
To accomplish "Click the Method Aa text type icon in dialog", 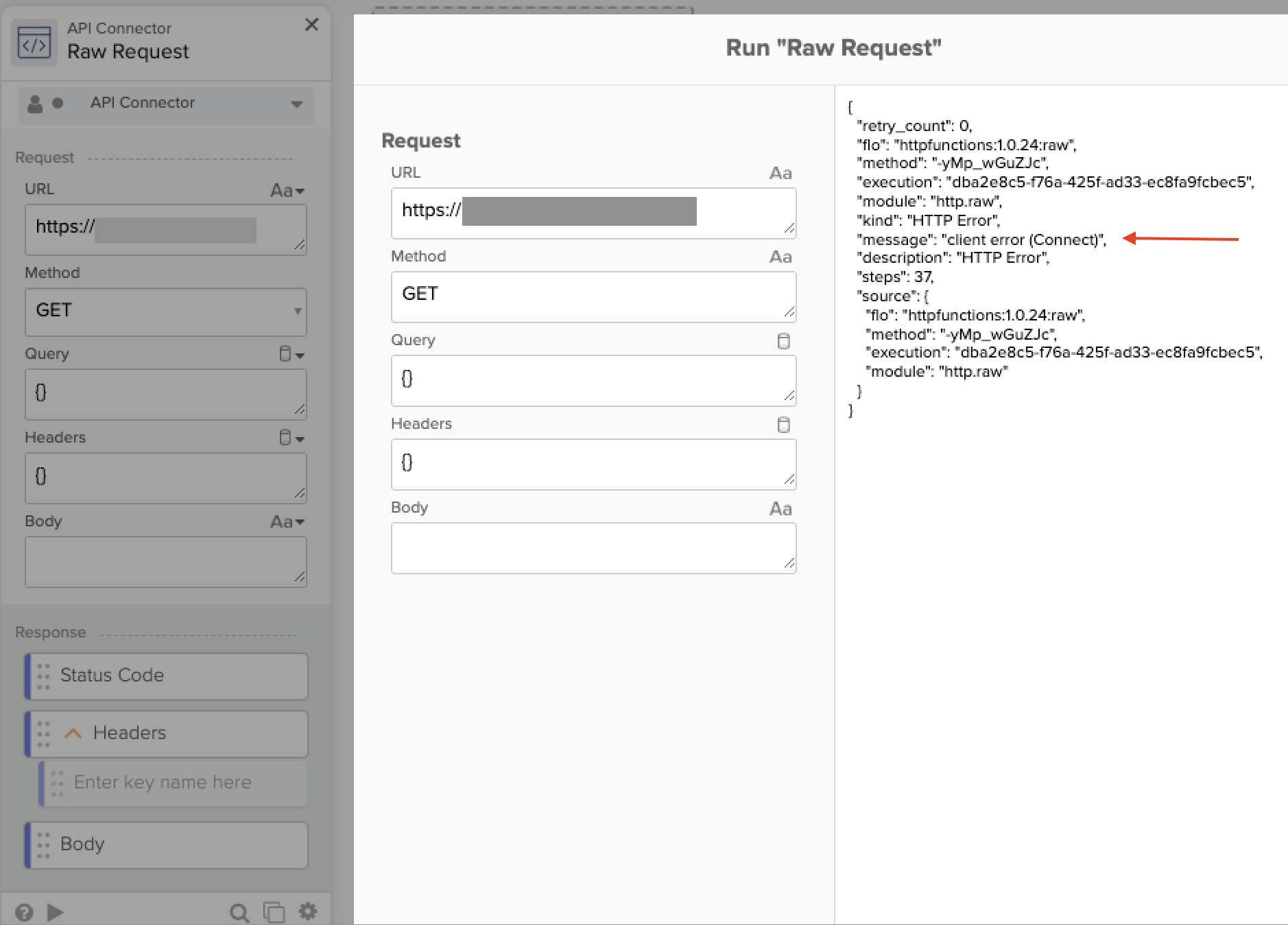I will [x=780, y=257].
